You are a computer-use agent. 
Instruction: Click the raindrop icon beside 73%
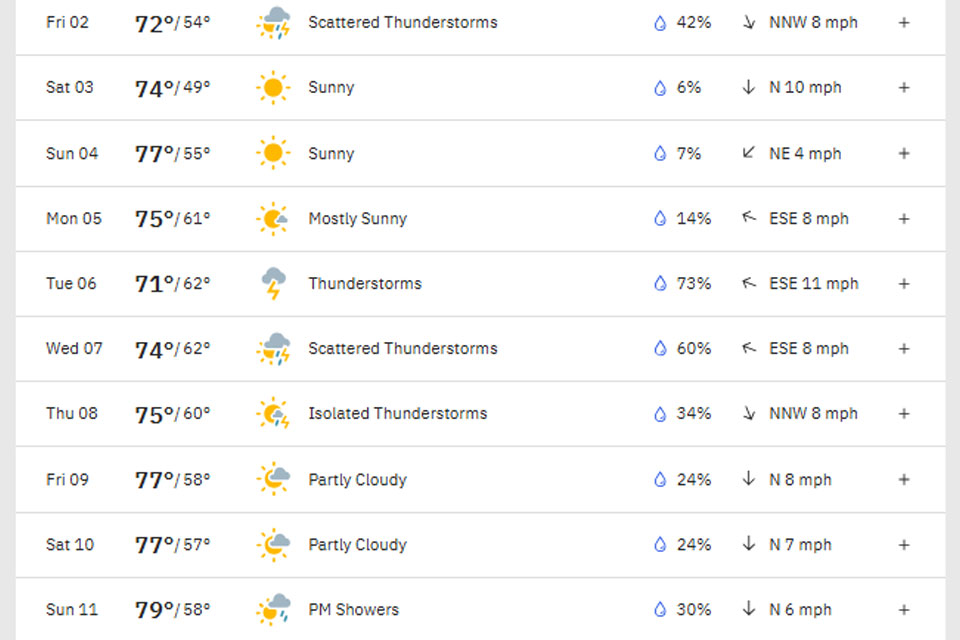pos(660,284)
